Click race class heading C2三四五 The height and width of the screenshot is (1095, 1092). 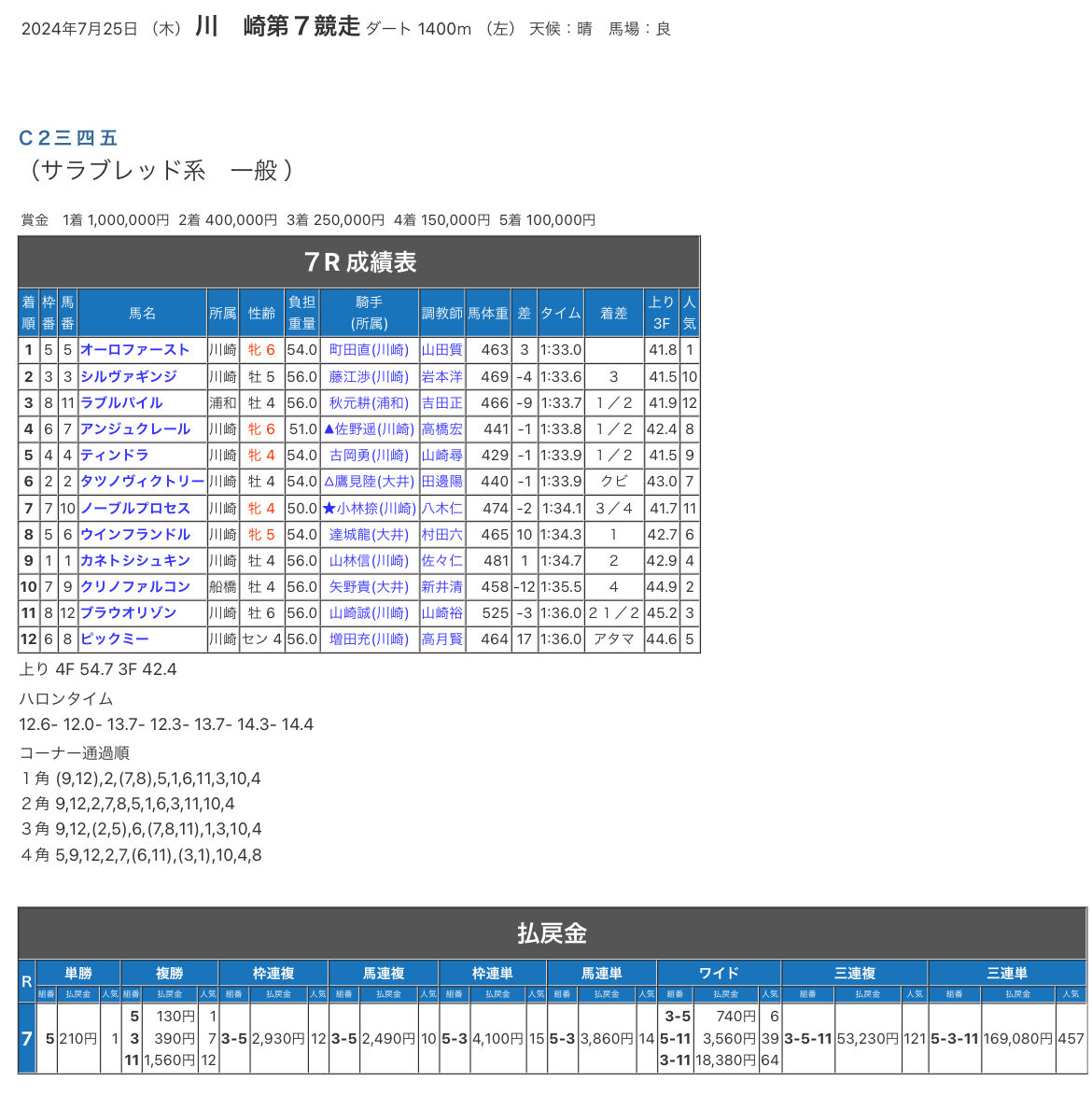click(68, 137)
